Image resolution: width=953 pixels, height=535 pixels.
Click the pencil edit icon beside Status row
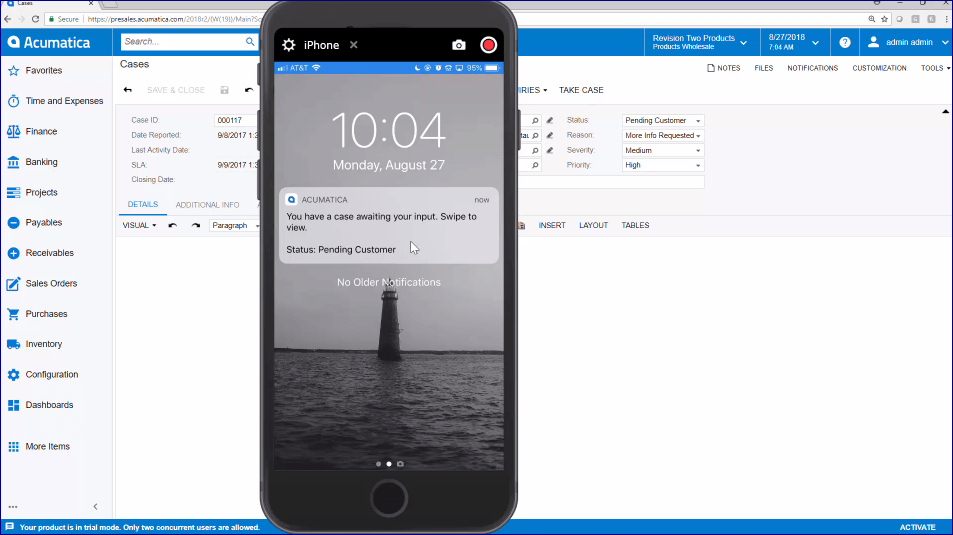(x=549, y=120)
